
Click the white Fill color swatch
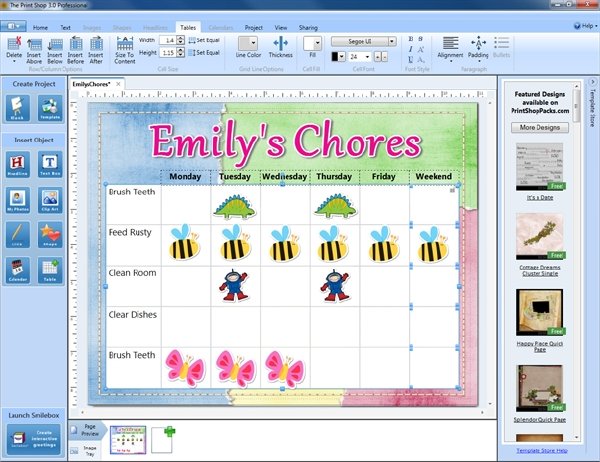point(309,43)
